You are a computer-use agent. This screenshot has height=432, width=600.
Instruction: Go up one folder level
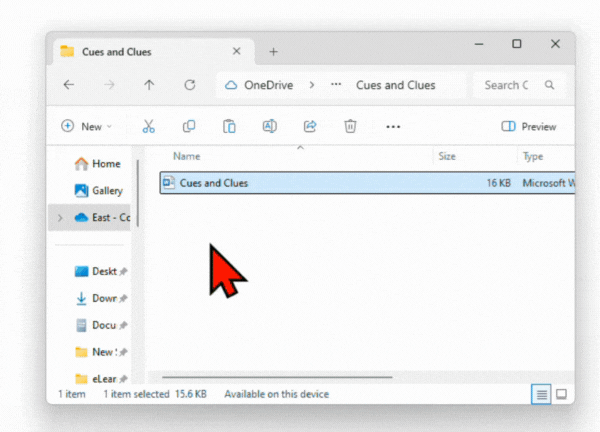point(149,86)
